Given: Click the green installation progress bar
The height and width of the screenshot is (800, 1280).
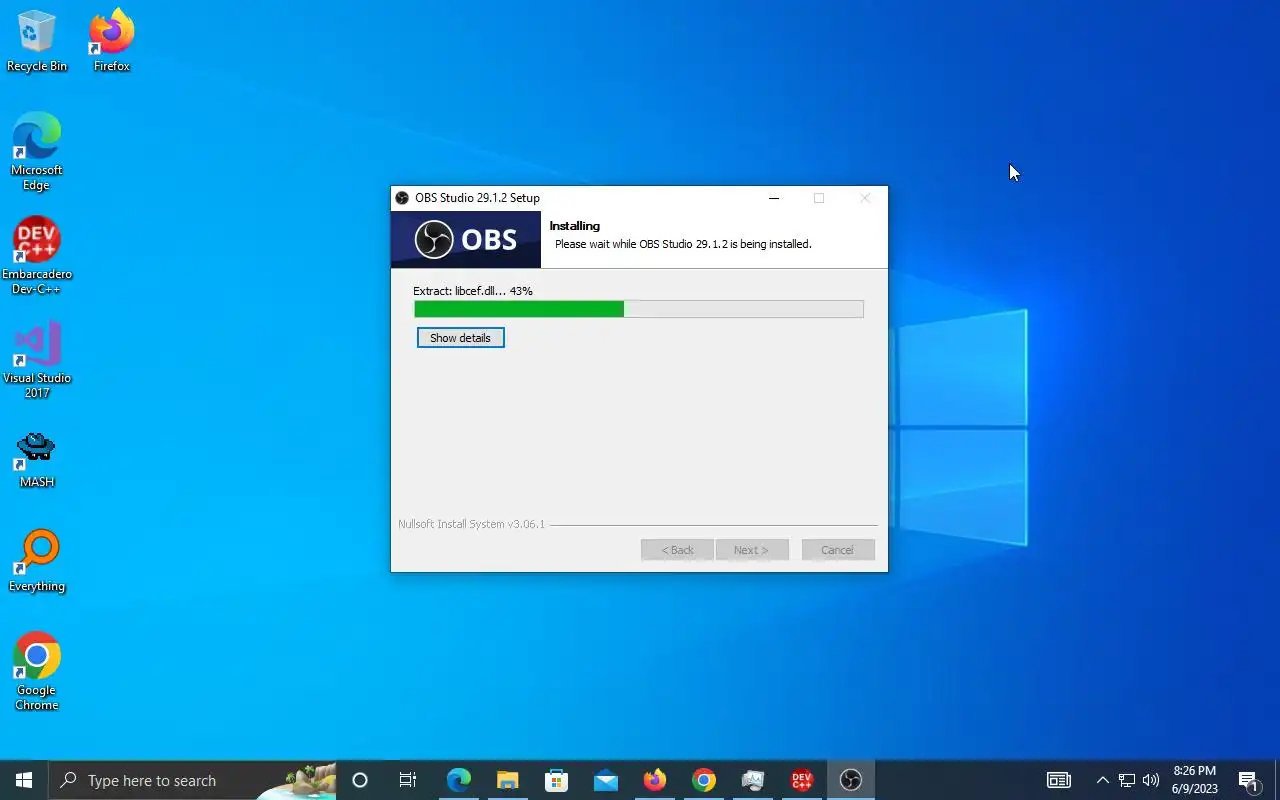Looking at the screenshot, I should [x=639, y=310].
